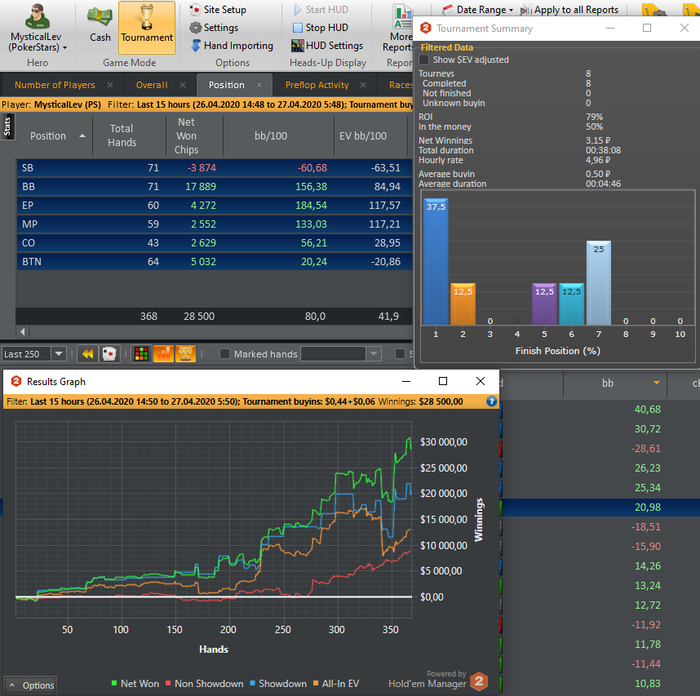Switch to Number of Players tab

click(x=54, y=85)
